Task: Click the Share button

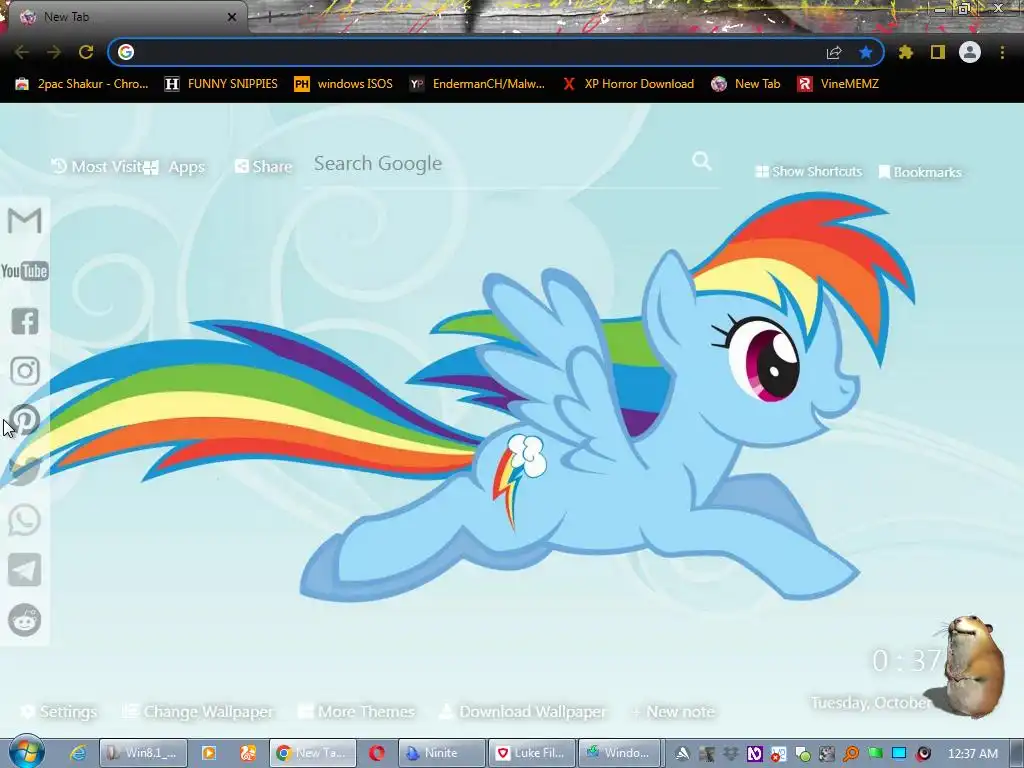Action: tap(264, 167)
